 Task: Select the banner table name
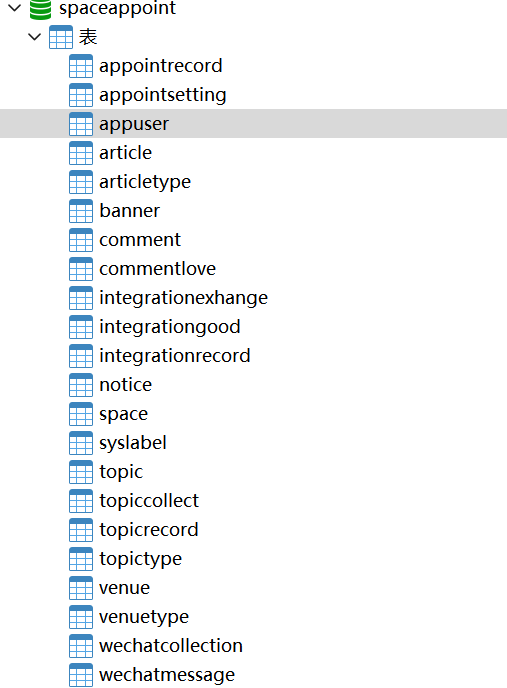[x=129, y=211]
